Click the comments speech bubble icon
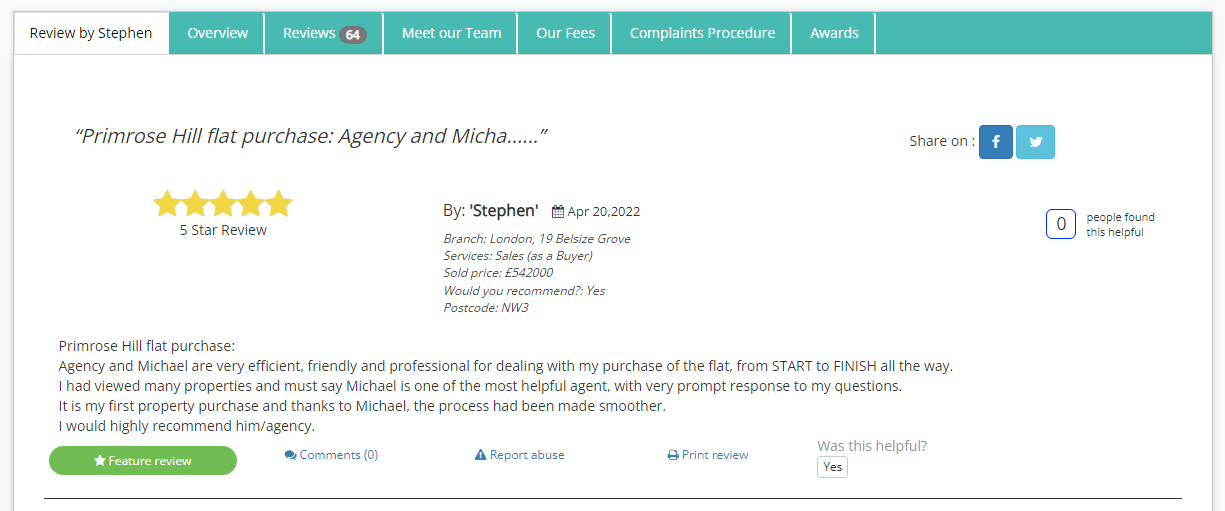 290,455
